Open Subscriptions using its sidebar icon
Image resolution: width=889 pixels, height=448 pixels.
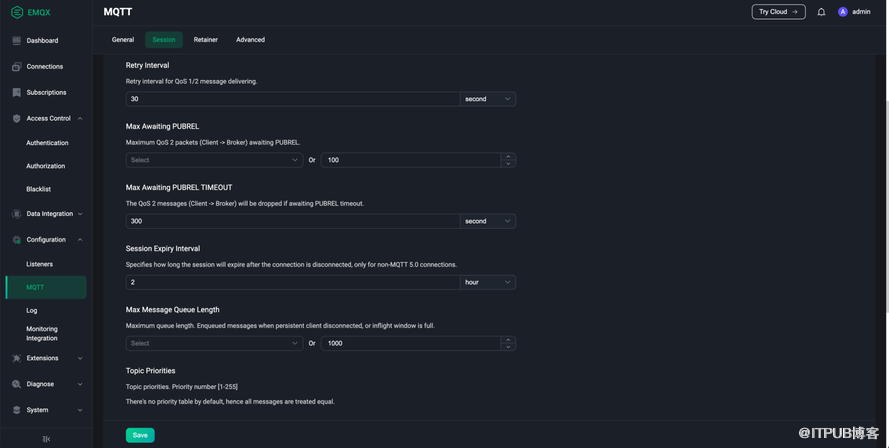tap(16, 93)
